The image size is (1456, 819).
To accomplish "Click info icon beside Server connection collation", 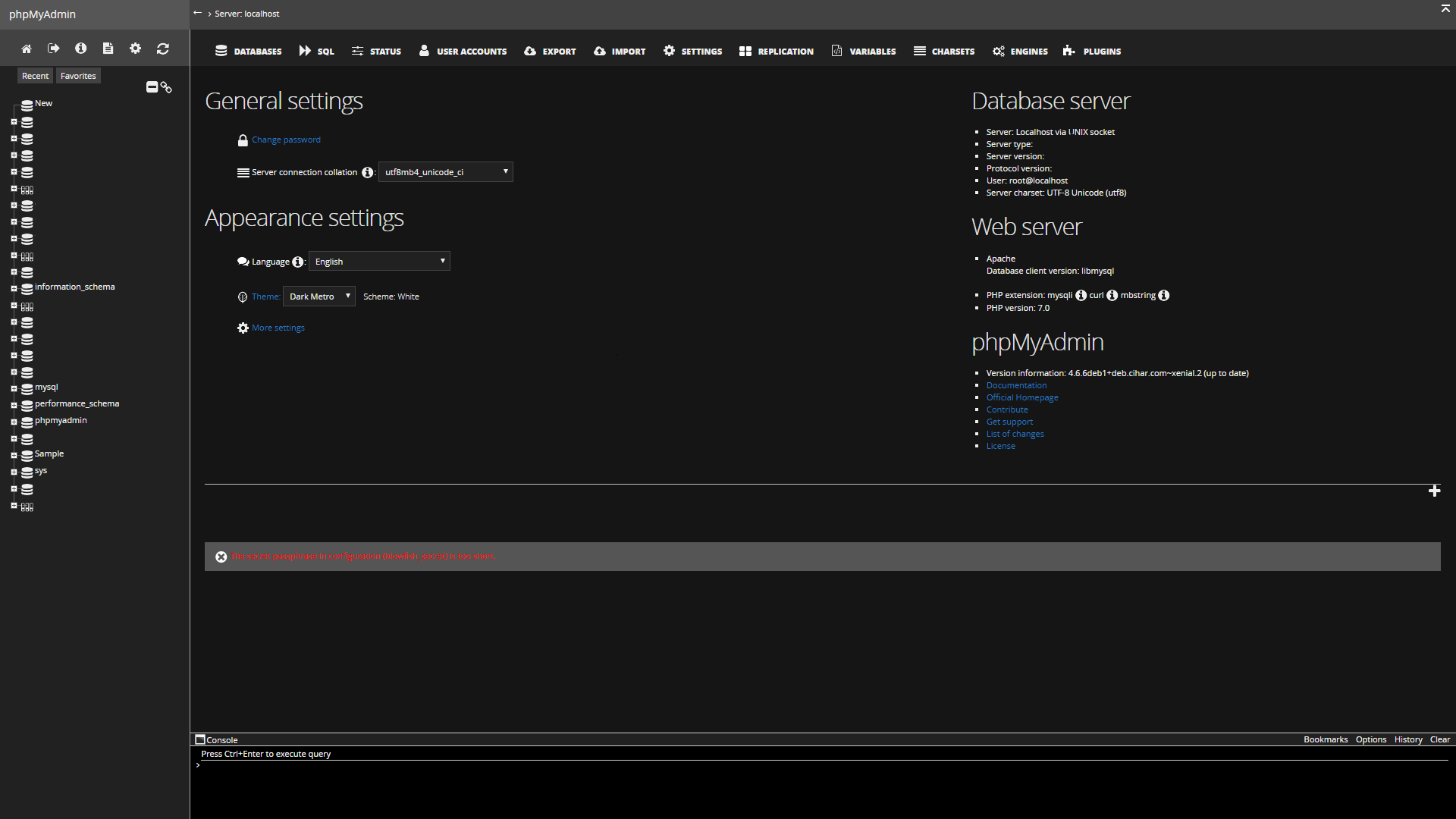I will [x=368, y=172].
